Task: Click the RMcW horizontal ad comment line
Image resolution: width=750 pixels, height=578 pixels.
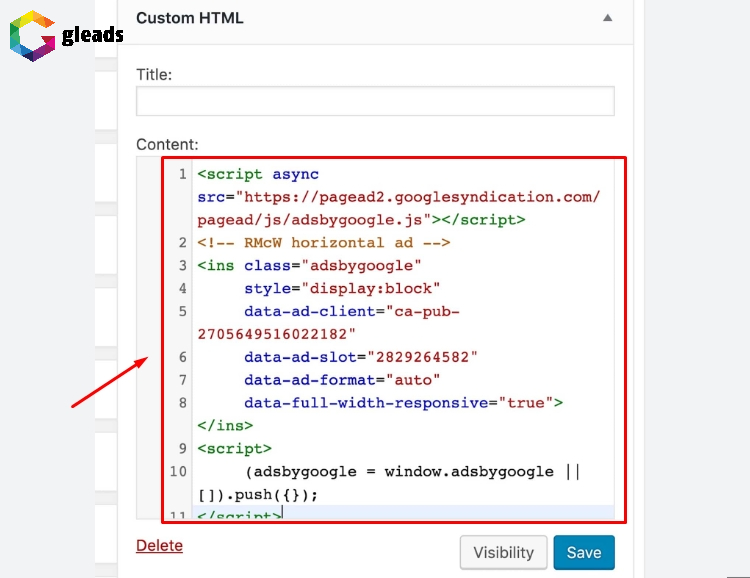Action: (x=323, y=243)
